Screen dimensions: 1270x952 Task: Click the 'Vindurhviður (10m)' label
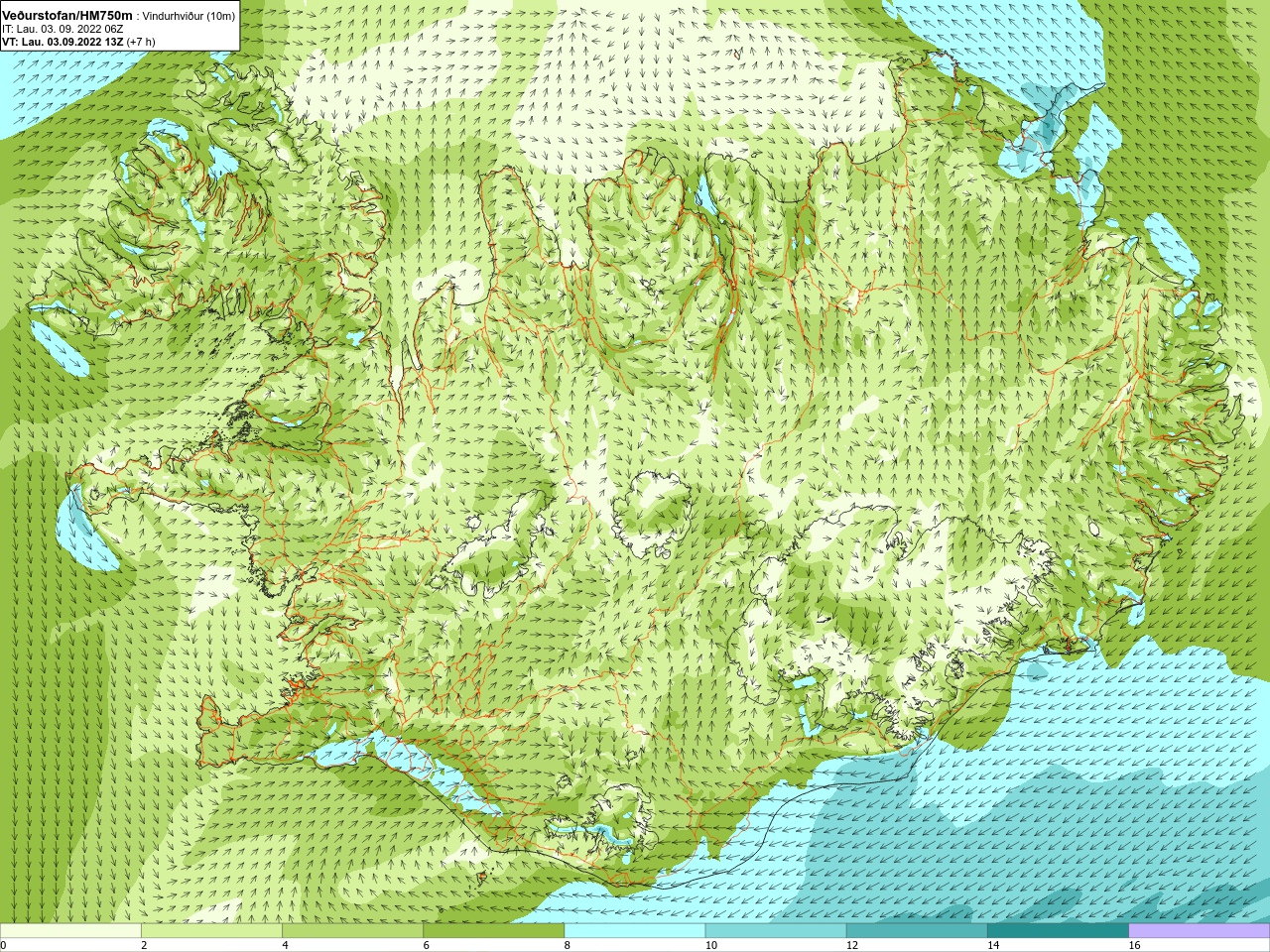[x=189, y=16]
